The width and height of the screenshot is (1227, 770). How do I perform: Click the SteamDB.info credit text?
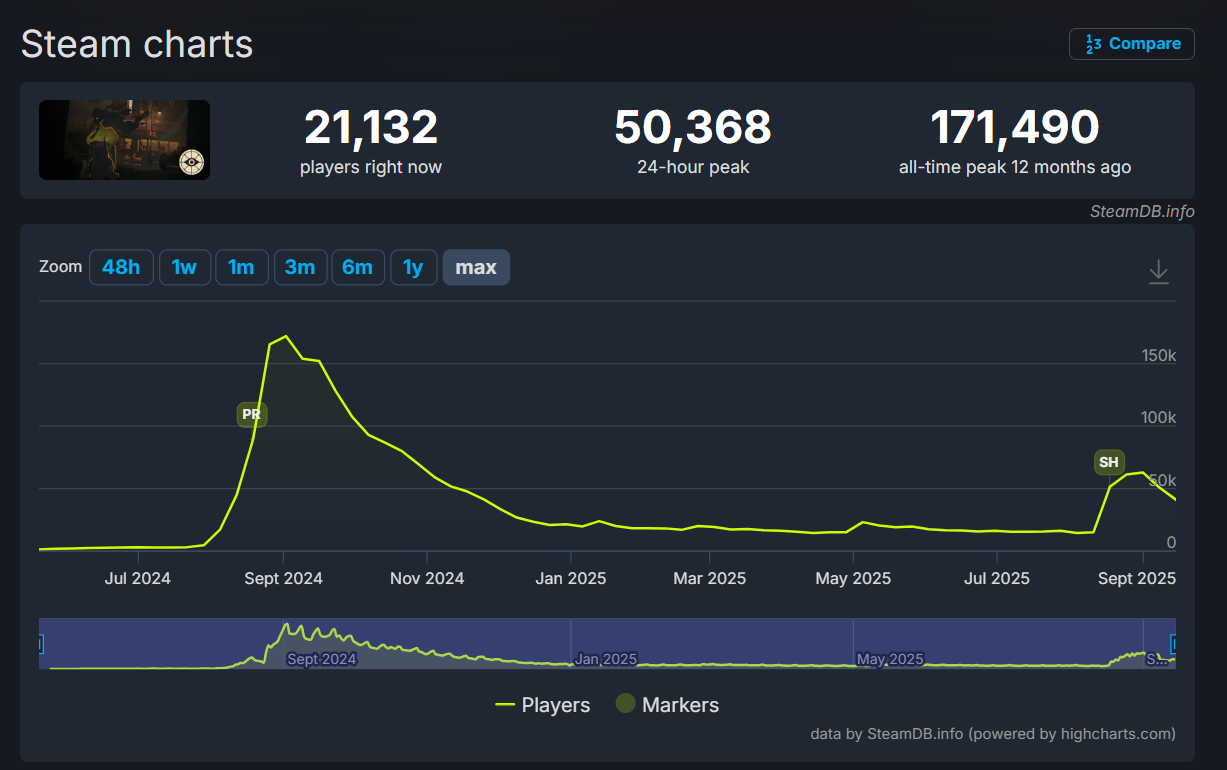click(1142, 212)
